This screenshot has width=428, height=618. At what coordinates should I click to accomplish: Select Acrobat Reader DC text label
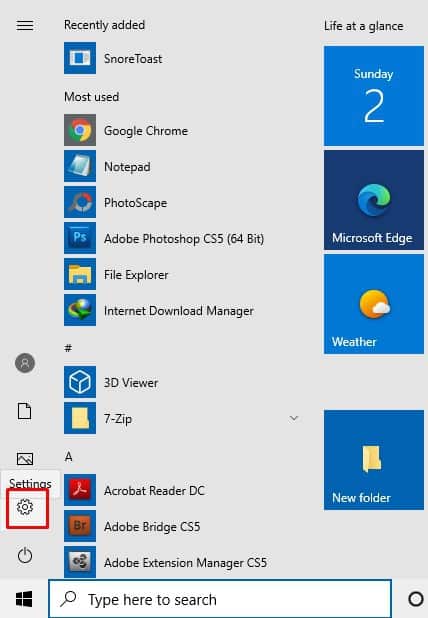click(154, 491)
